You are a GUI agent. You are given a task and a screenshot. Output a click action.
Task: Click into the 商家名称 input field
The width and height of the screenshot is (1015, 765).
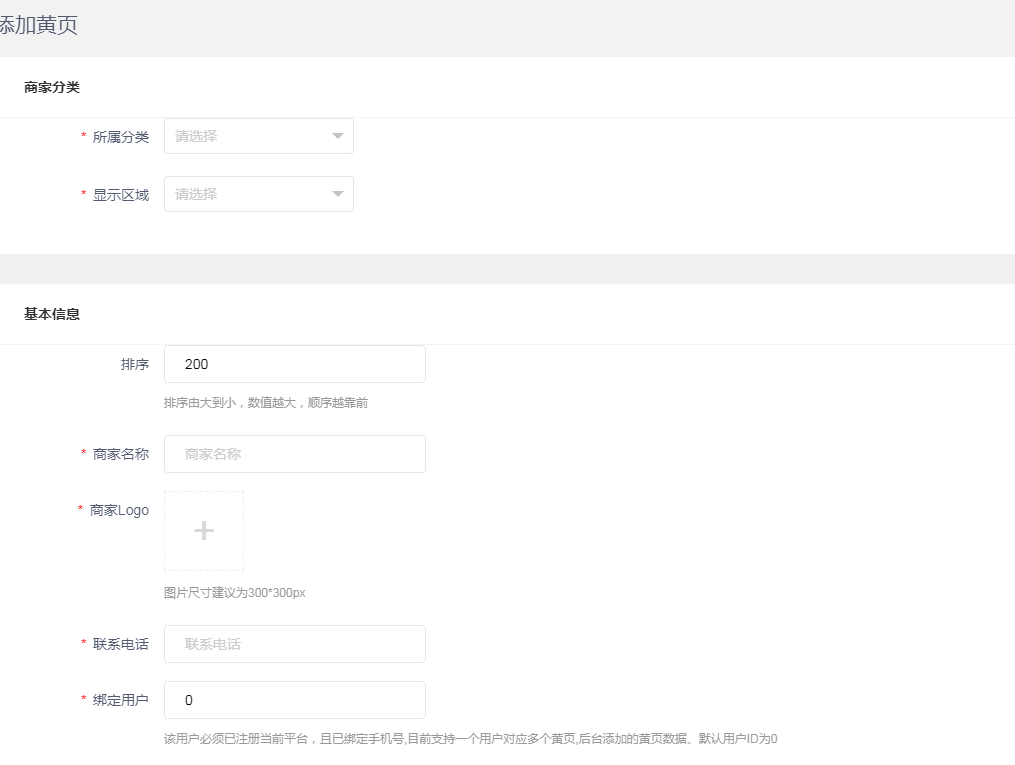click(x=294, y=454)
